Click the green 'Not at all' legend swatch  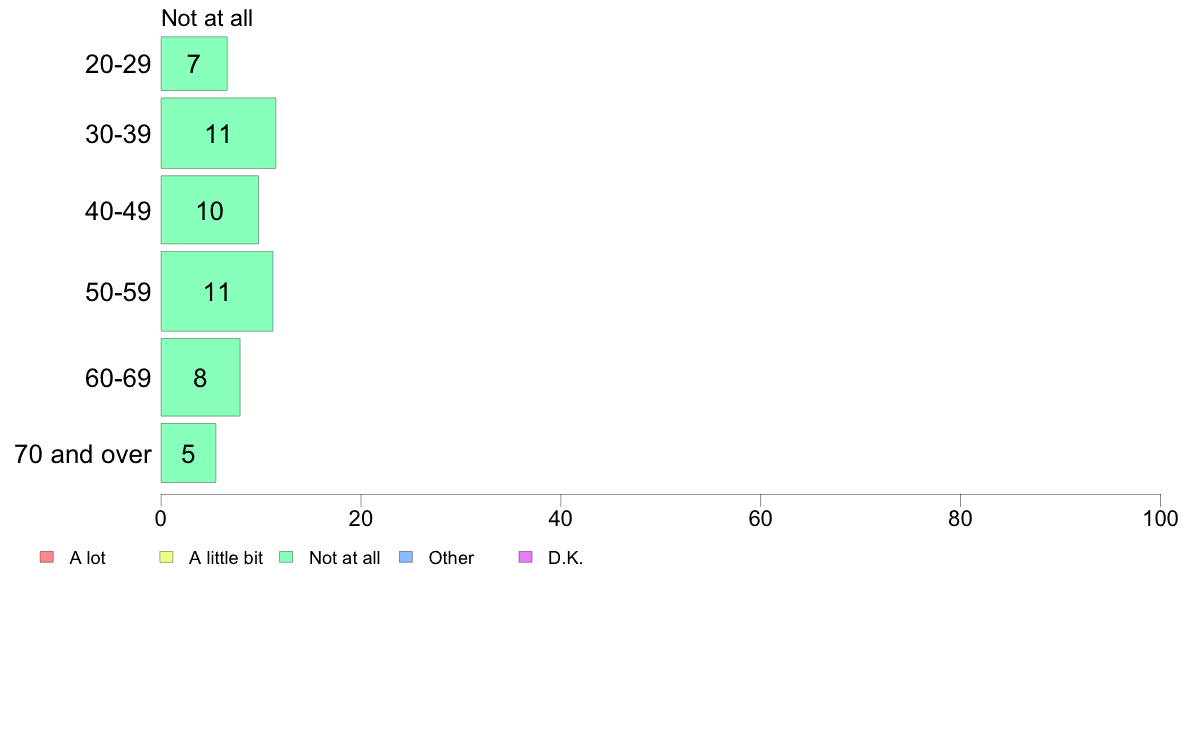(x=286, y=557)
